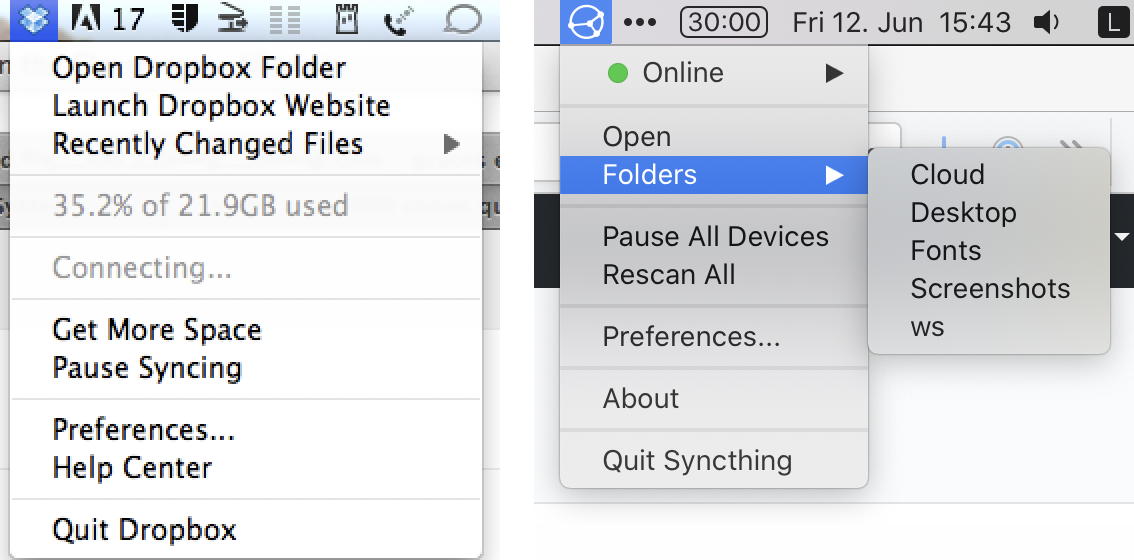The image size is (1134, 560).
Task: Click the Syncthing menu bar icon
Action: click(583, 22)
